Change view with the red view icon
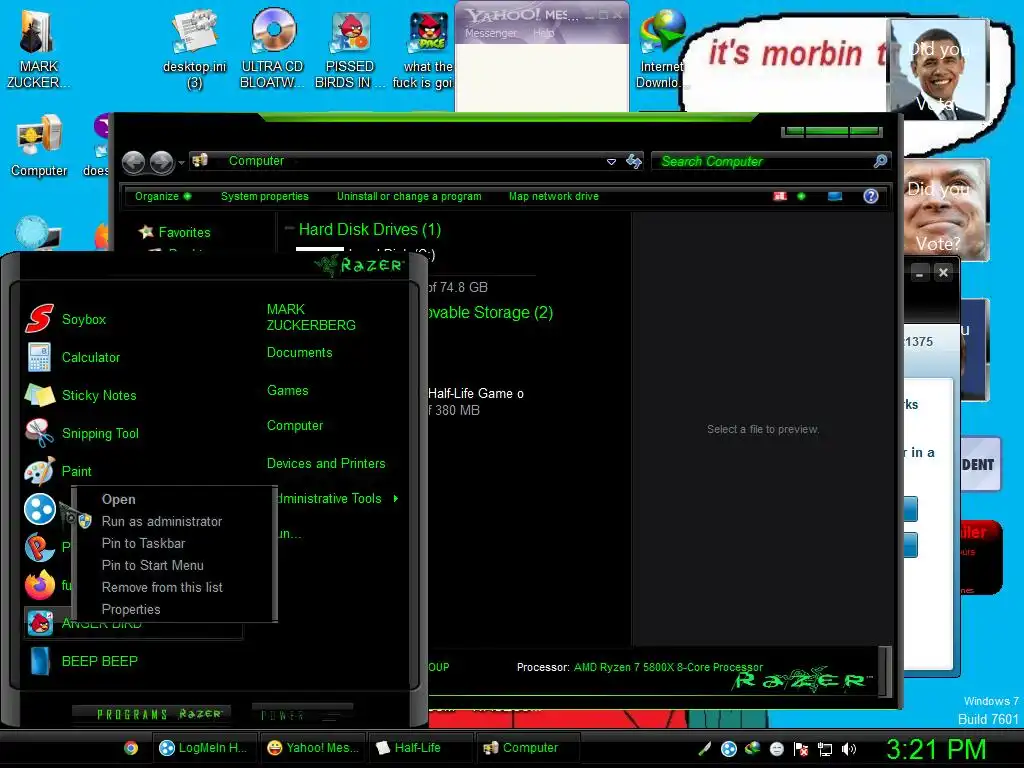This screenshot has width=1024, height=768. click(x=780, y=196)
